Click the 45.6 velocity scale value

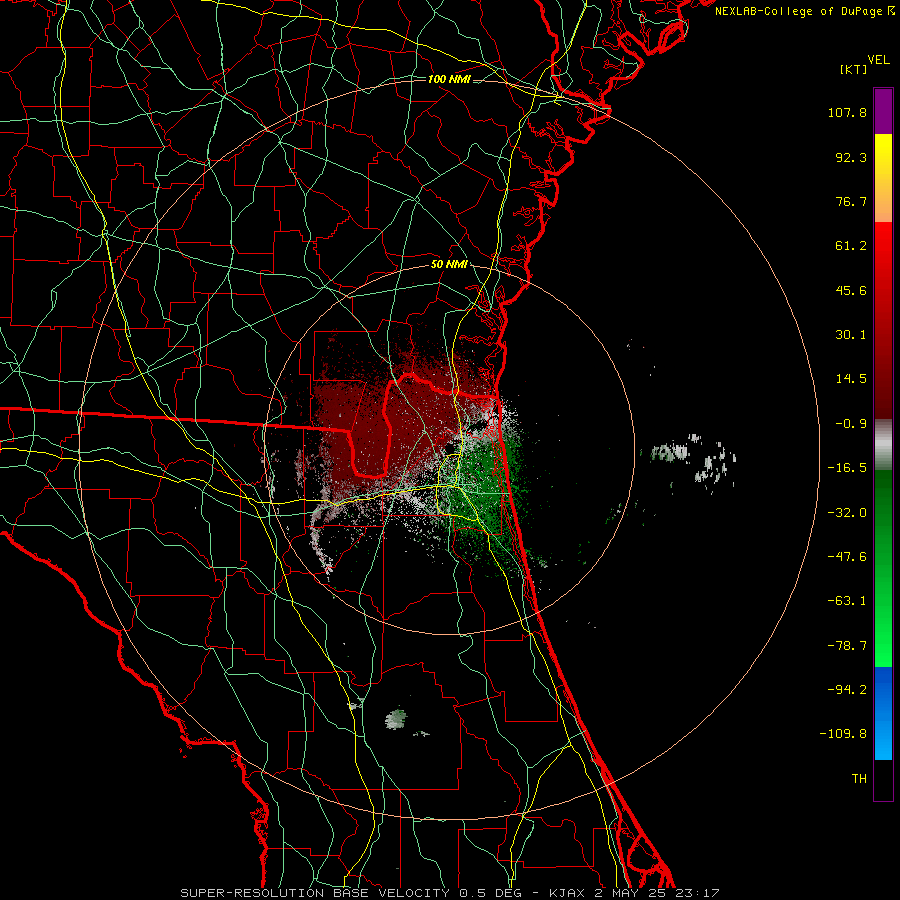pyautogui.click(x=851, y=290)
